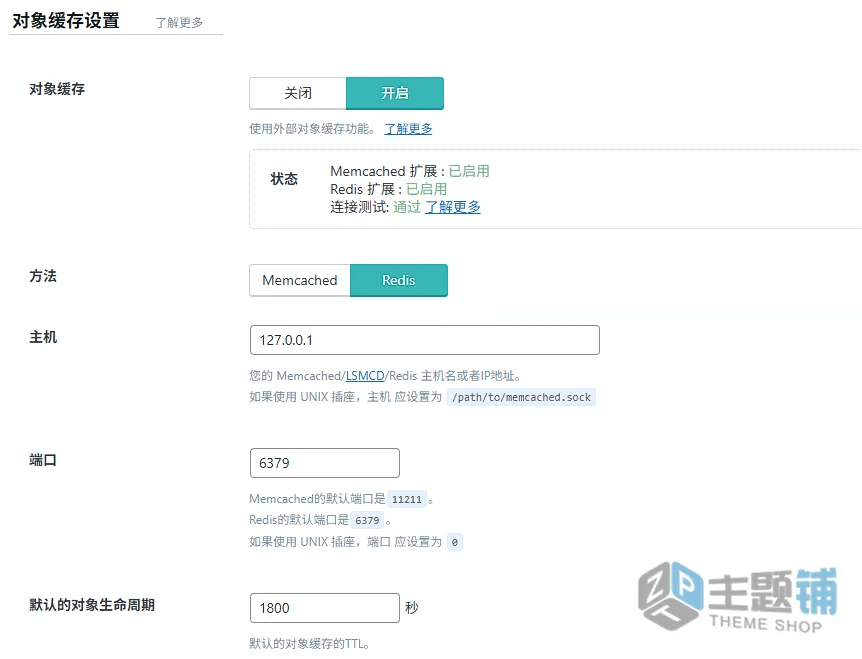This screenshot has height=659, width=862.
Task: Focus the host field containing 127.0.0.1
Action: click(x=424, y=340)
